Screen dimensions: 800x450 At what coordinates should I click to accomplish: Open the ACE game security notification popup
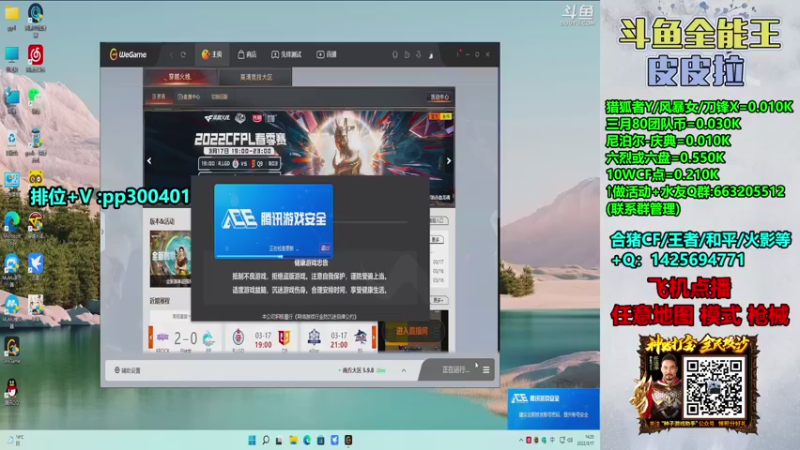pyautogui.click(x=553, y=408)
